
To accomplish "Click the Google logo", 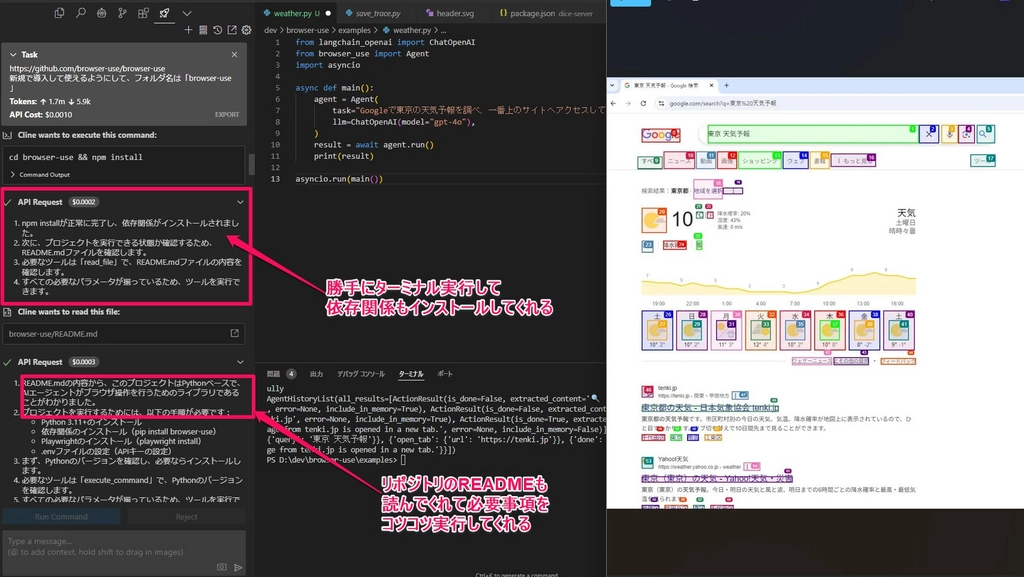I will point(660,134).
